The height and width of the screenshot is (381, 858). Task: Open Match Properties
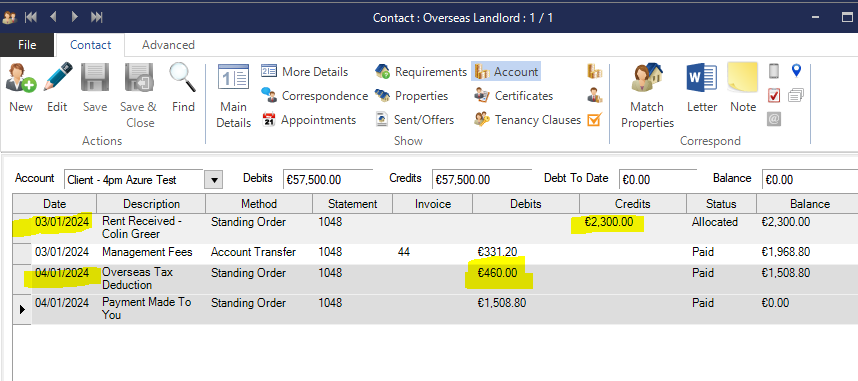click(647, 96)
